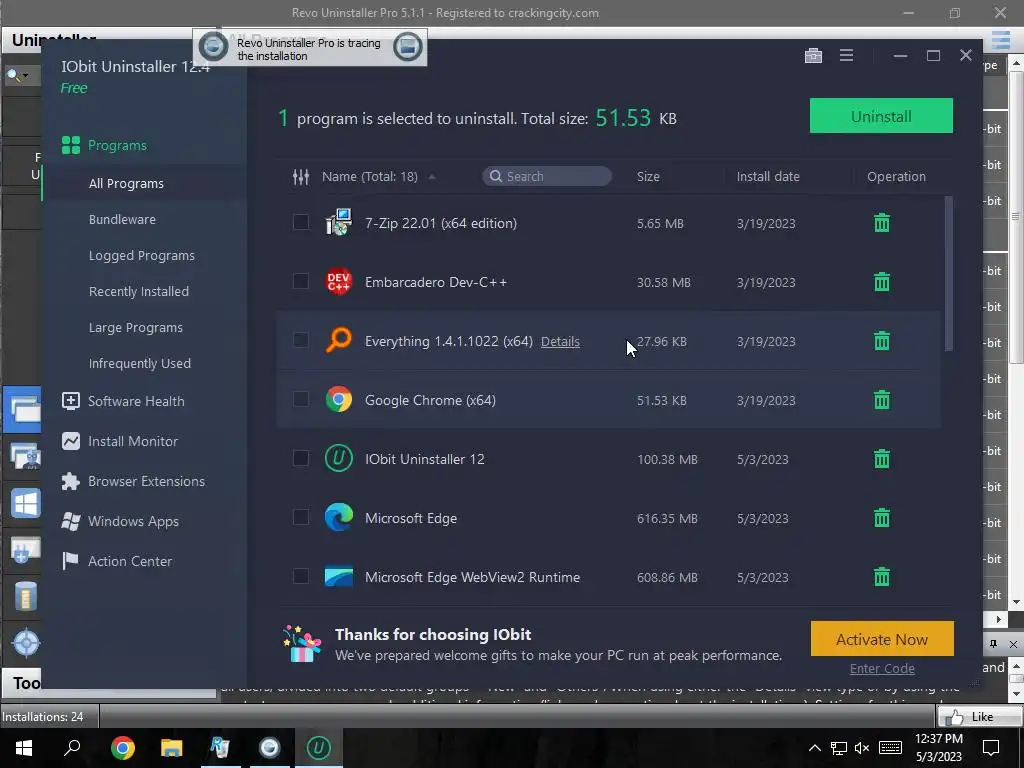Show Large Programs list
The height and width of the screenshot is (768, 1024).
pyautogui.click(x=136, y=327)
